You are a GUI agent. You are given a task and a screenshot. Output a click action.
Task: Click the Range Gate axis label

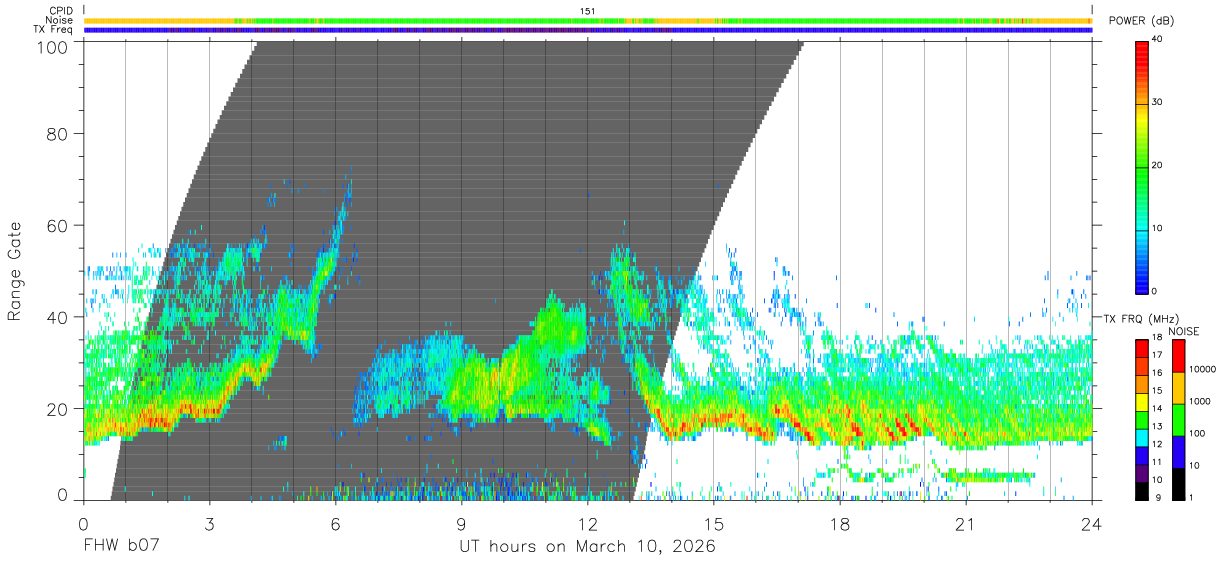click(15, 272)
